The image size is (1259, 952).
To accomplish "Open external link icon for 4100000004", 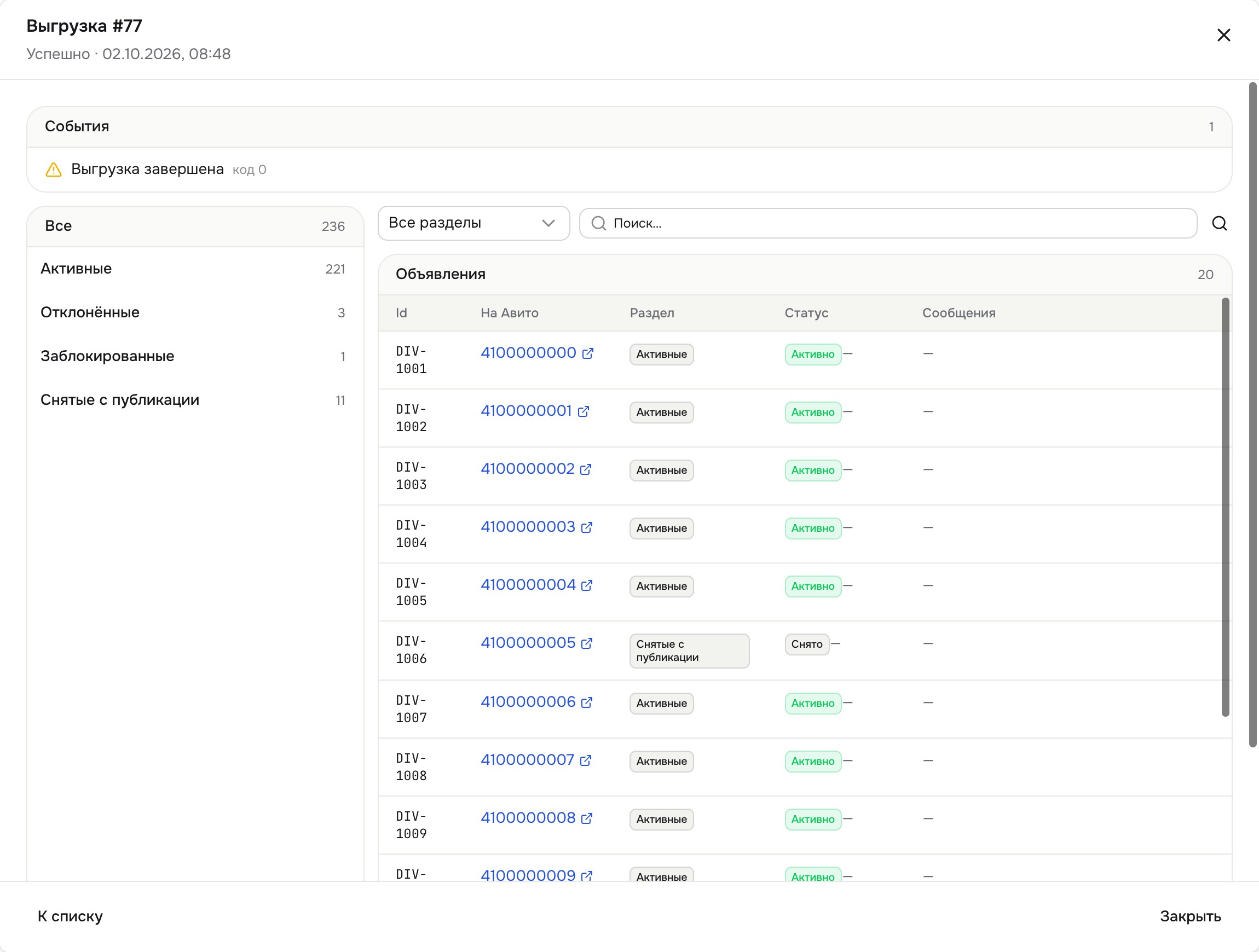I will point(587,585).
